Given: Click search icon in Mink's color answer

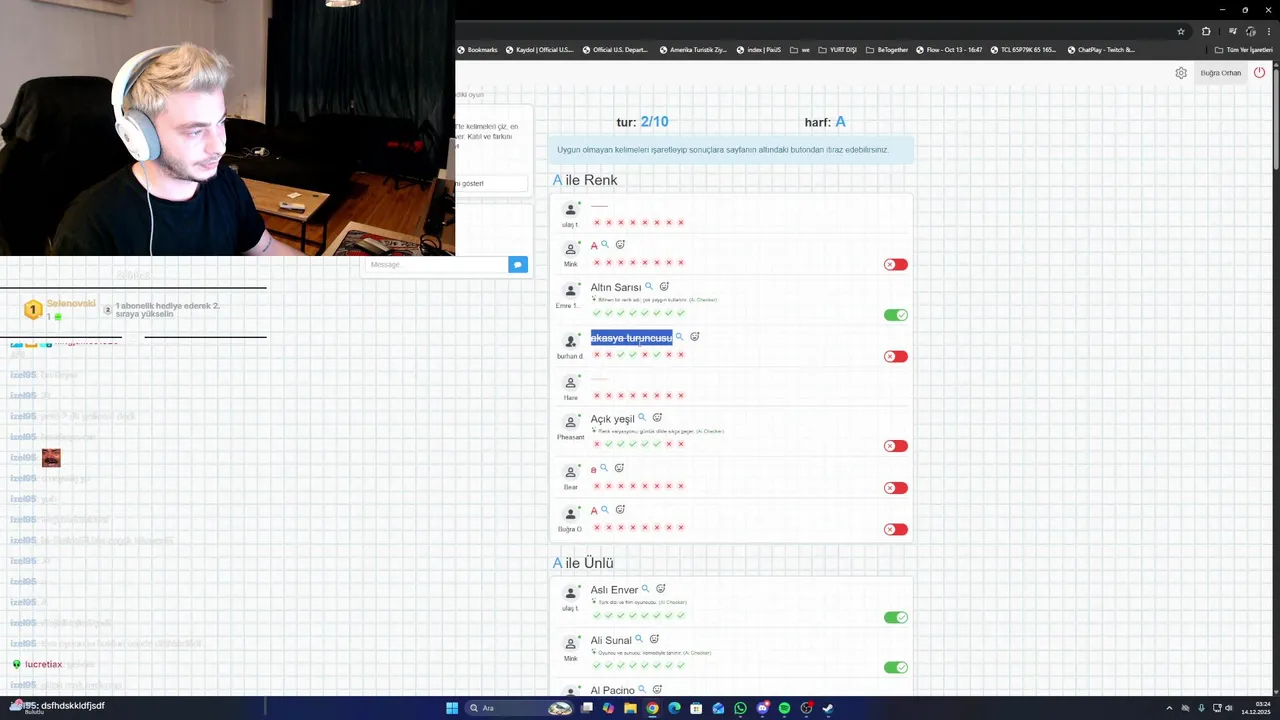Looking at the screenshot, I should click(605, 245).
